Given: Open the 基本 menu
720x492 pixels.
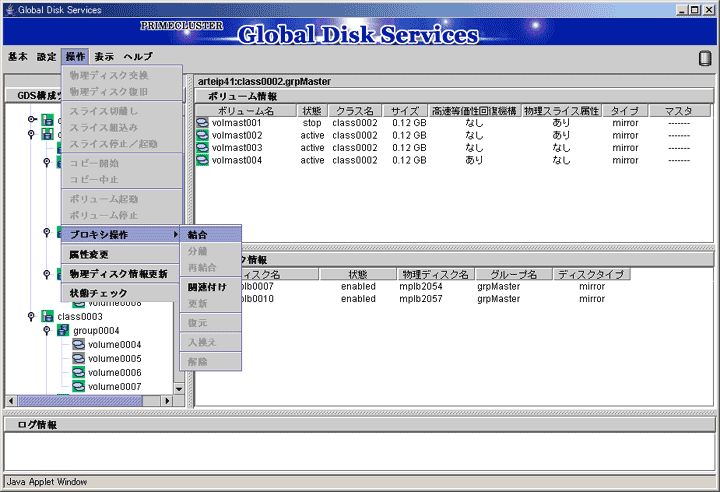Looking at the screenshot, I should (x=18, y=57).
